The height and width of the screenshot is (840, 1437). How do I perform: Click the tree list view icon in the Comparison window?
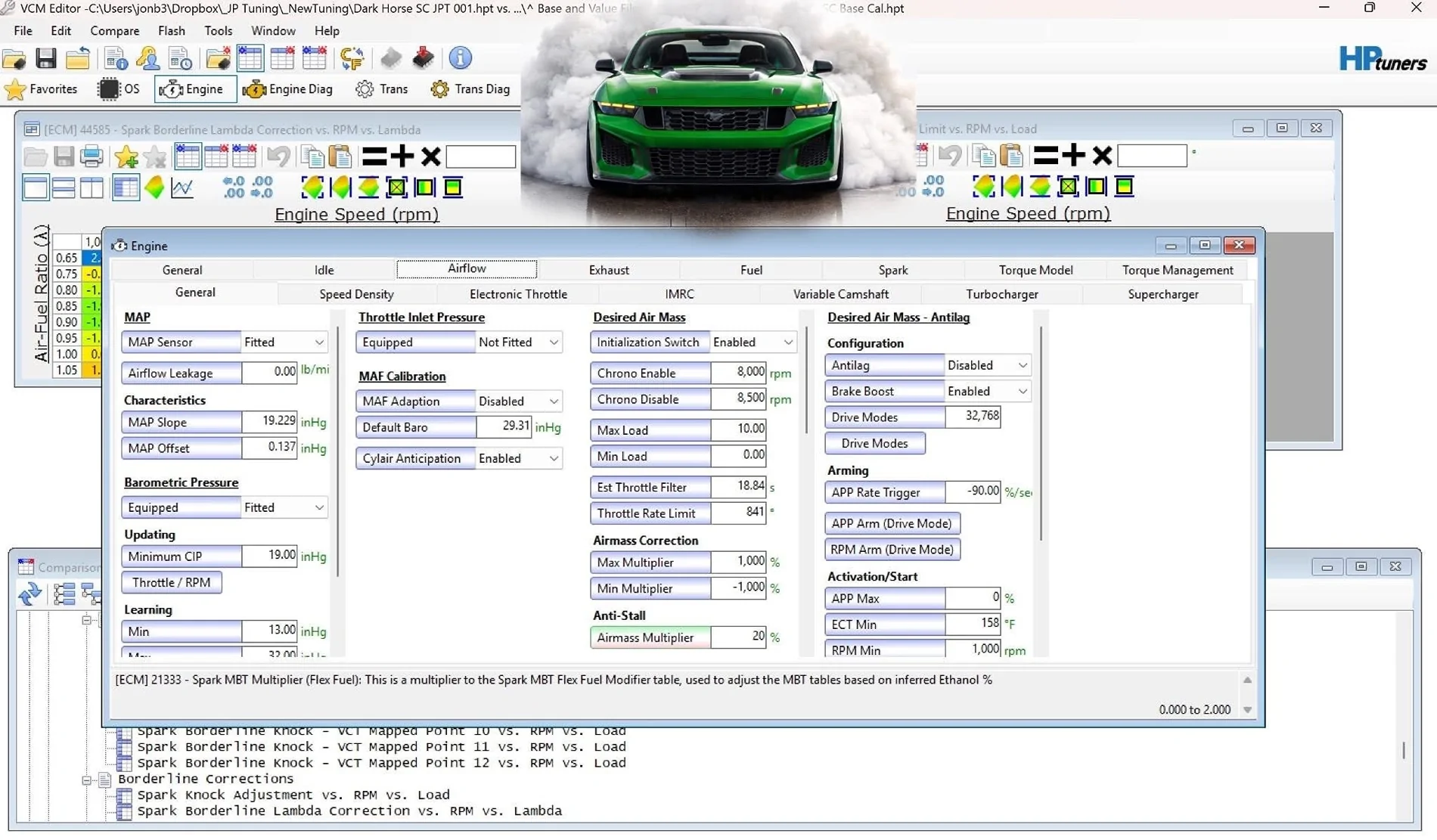(x=64, y=594)
